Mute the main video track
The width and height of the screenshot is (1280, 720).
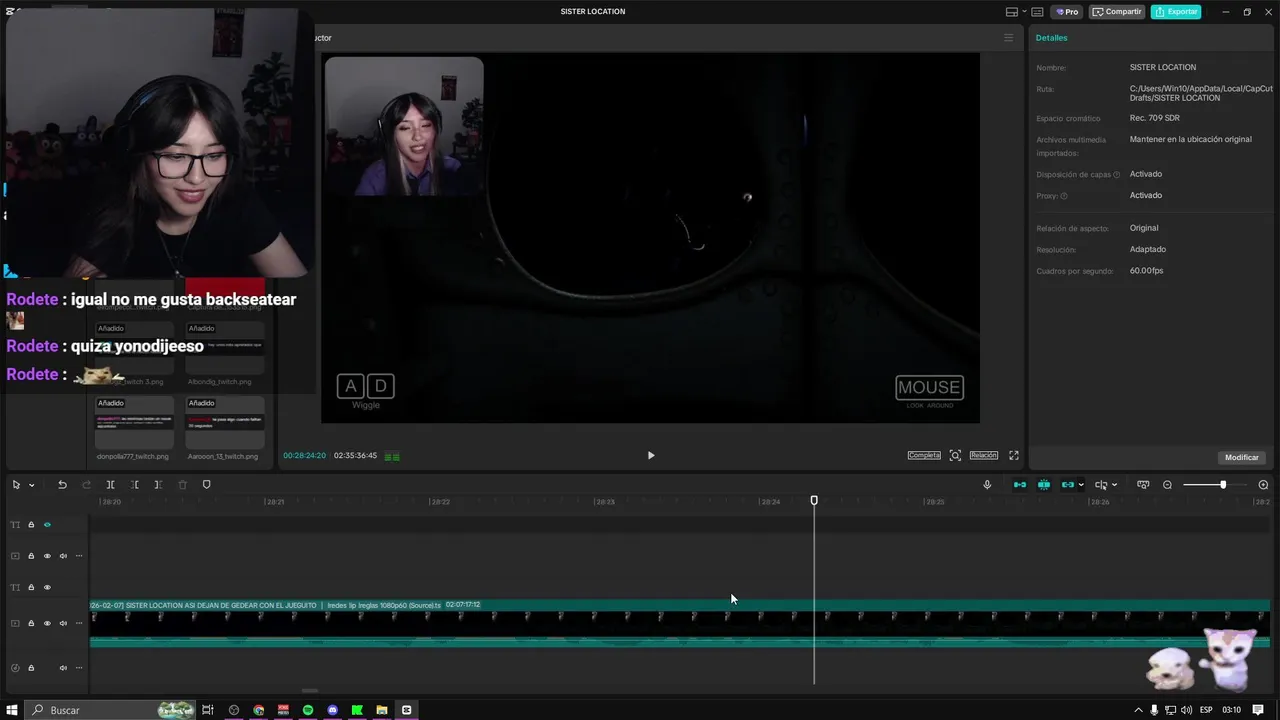click(63, 624)
